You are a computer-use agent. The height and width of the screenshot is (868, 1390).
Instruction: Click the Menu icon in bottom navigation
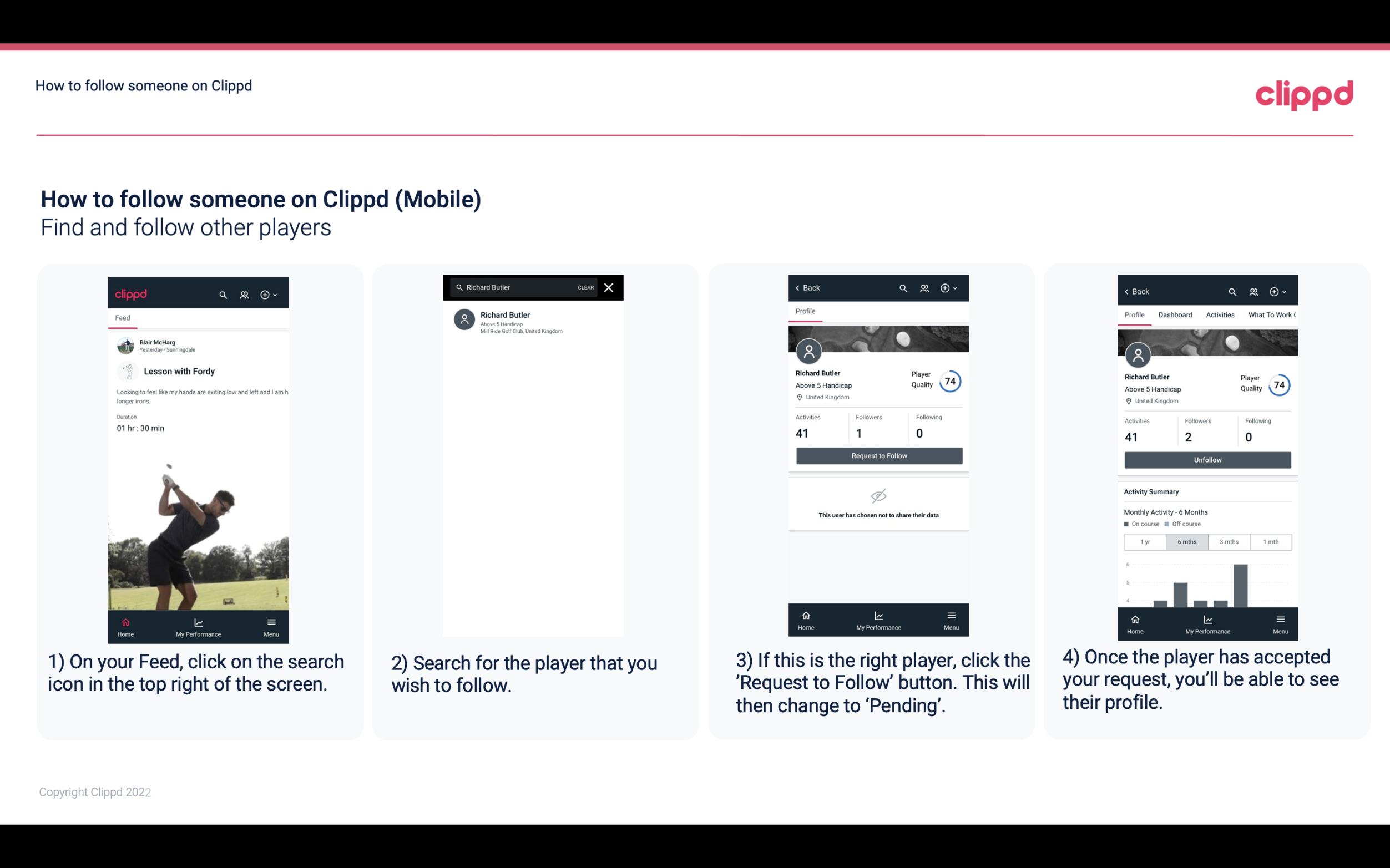[272, 621]
